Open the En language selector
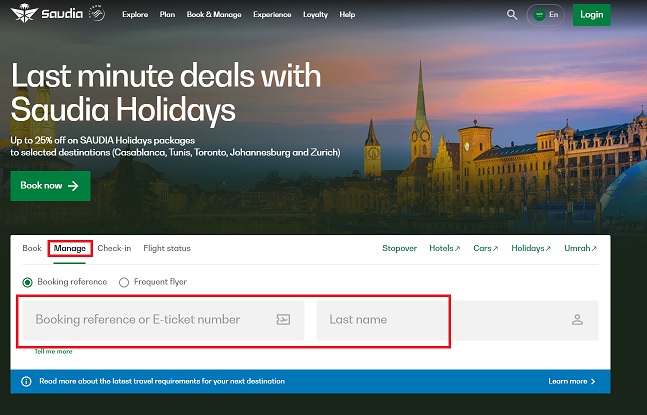The height and width of the screenshot is (415, 647). 545,15
